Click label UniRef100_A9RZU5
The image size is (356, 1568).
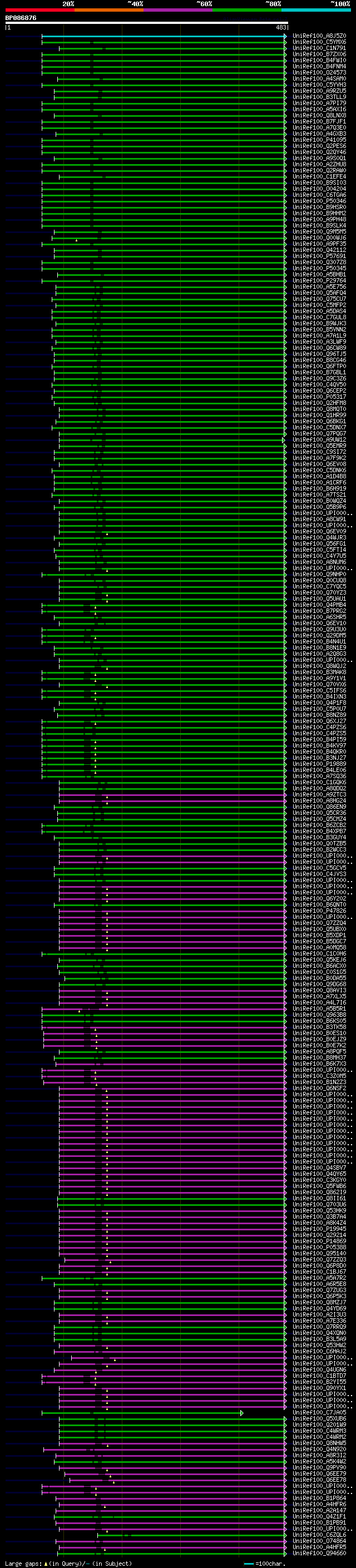[319, 91]
